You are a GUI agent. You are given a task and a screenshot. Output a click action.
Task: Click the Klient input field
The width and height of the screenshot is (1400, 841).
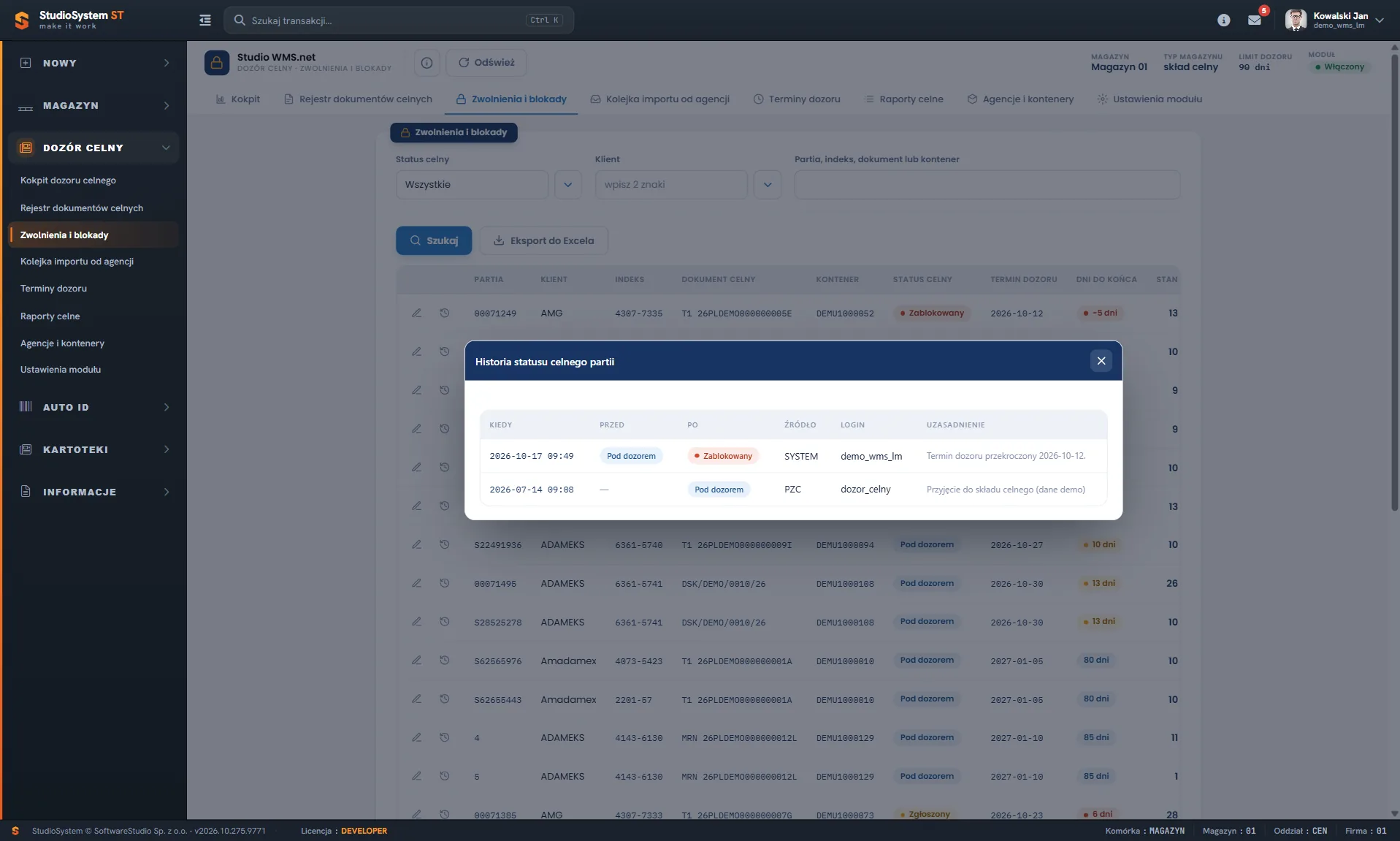tap(671, 185)
